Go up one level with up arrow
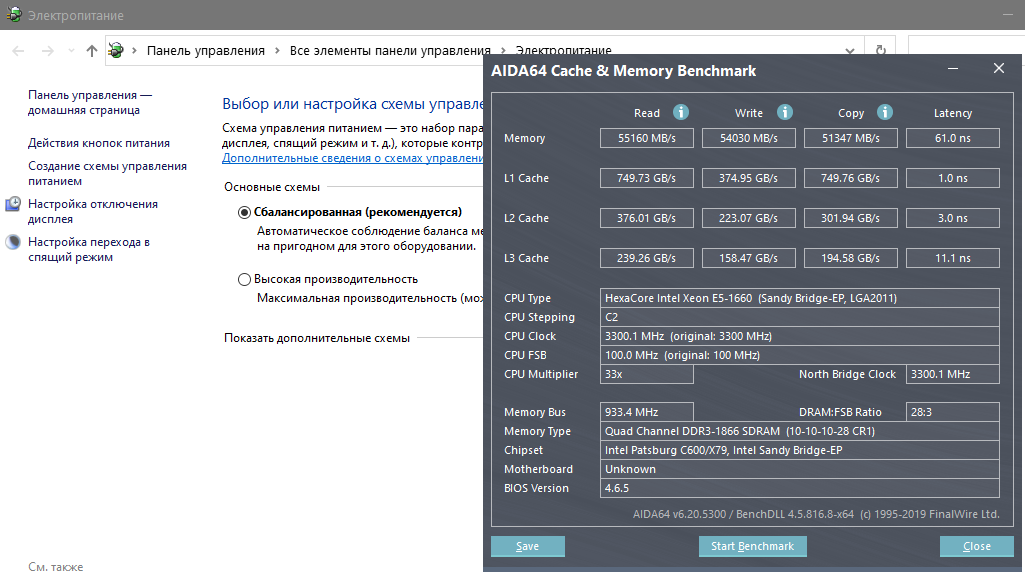The width and height of the screenshot is (1025, 575). pos(92,50)
